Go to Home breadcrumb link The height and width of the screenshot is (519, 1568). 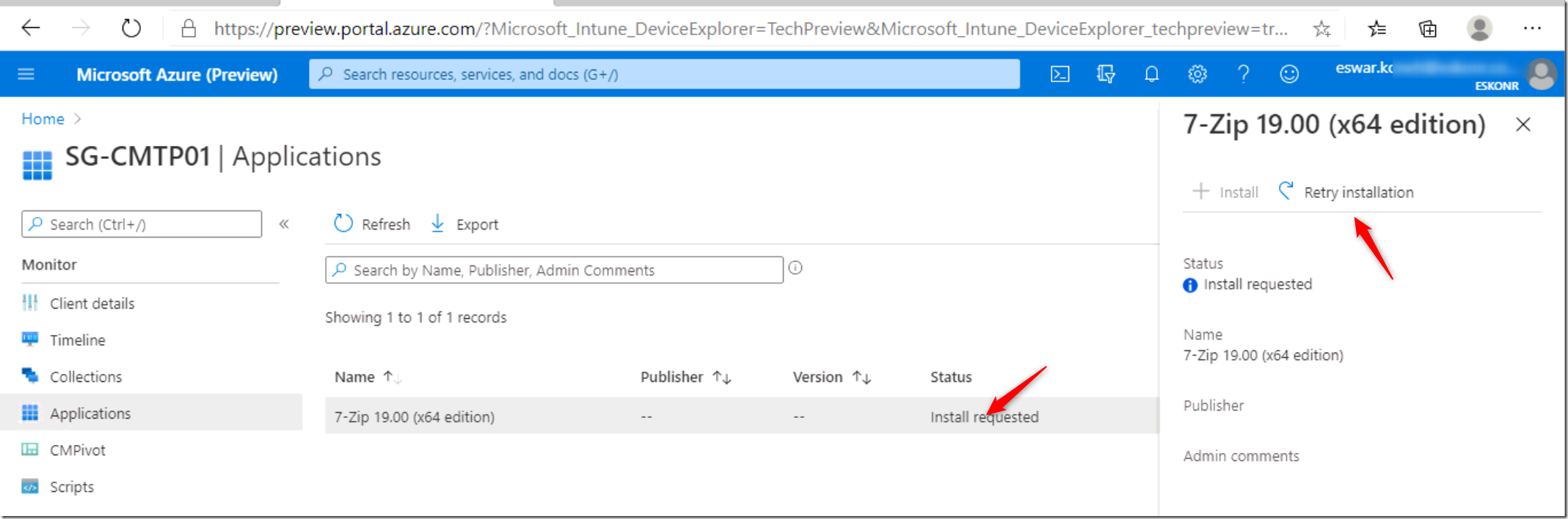(43, 119)
